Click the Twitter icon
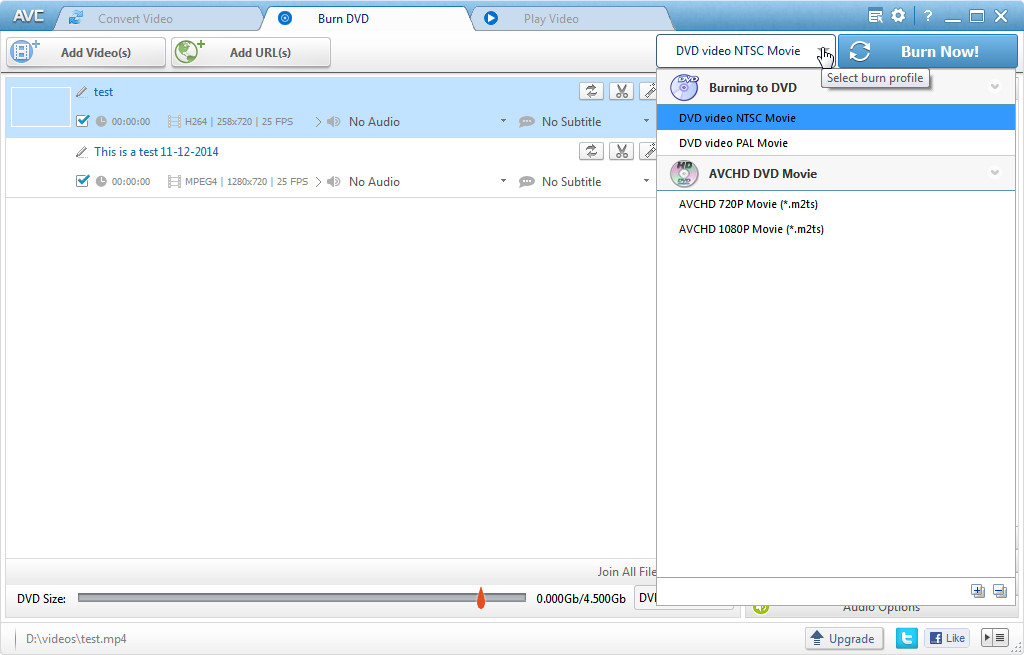This screenshot has height=655, width=1024. (x=906, y=638)
